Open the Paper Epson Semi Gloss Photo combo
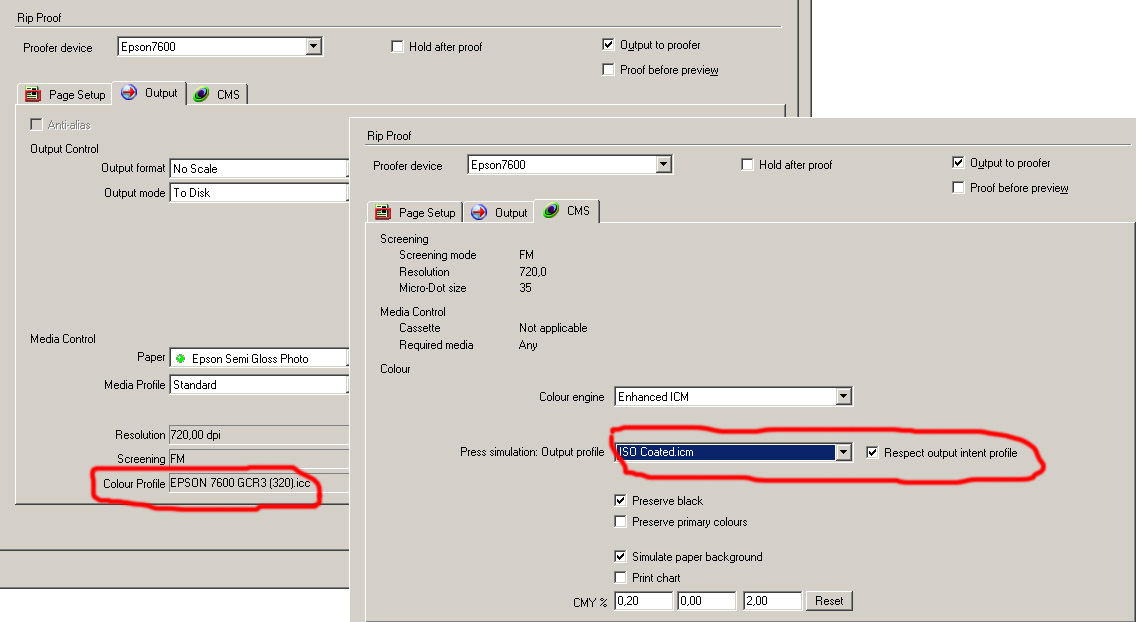This screenshot has height=622, width=1141. click(x=259, y=358)
